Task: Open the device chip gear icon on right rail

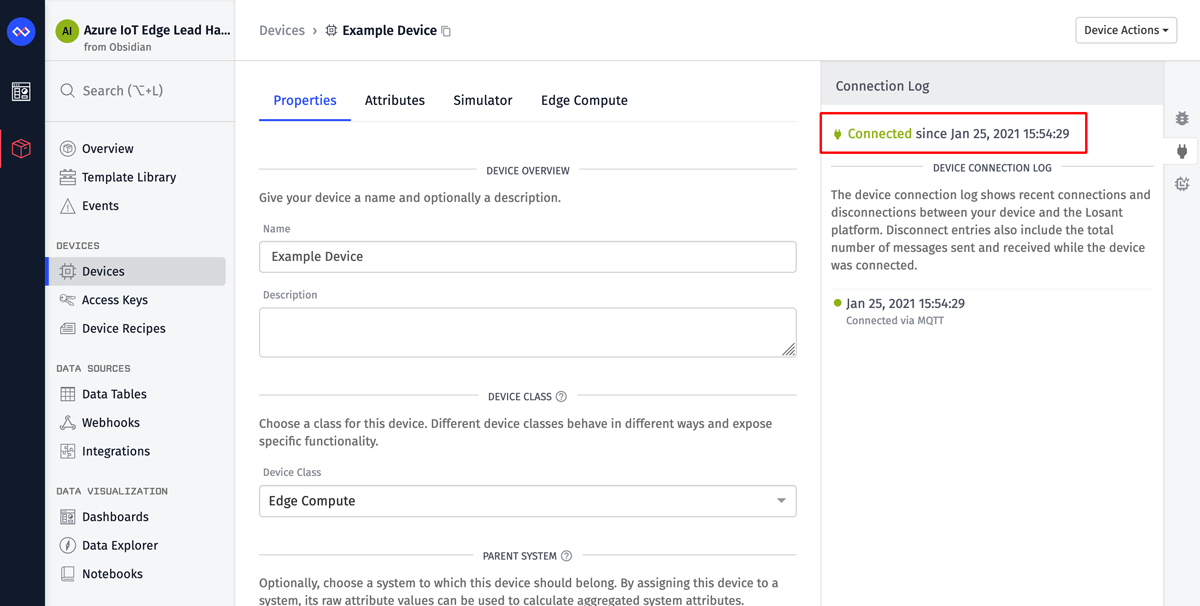Action: tap(1182, 184)
